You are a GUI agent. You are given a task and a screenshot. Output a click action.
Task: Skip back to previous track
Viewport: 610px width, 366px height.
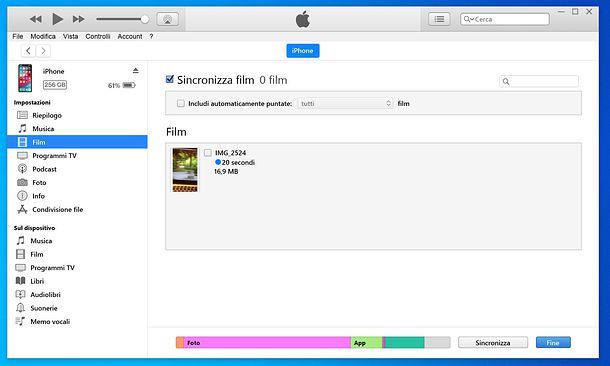pyautogui.click(x=35, y=19)
